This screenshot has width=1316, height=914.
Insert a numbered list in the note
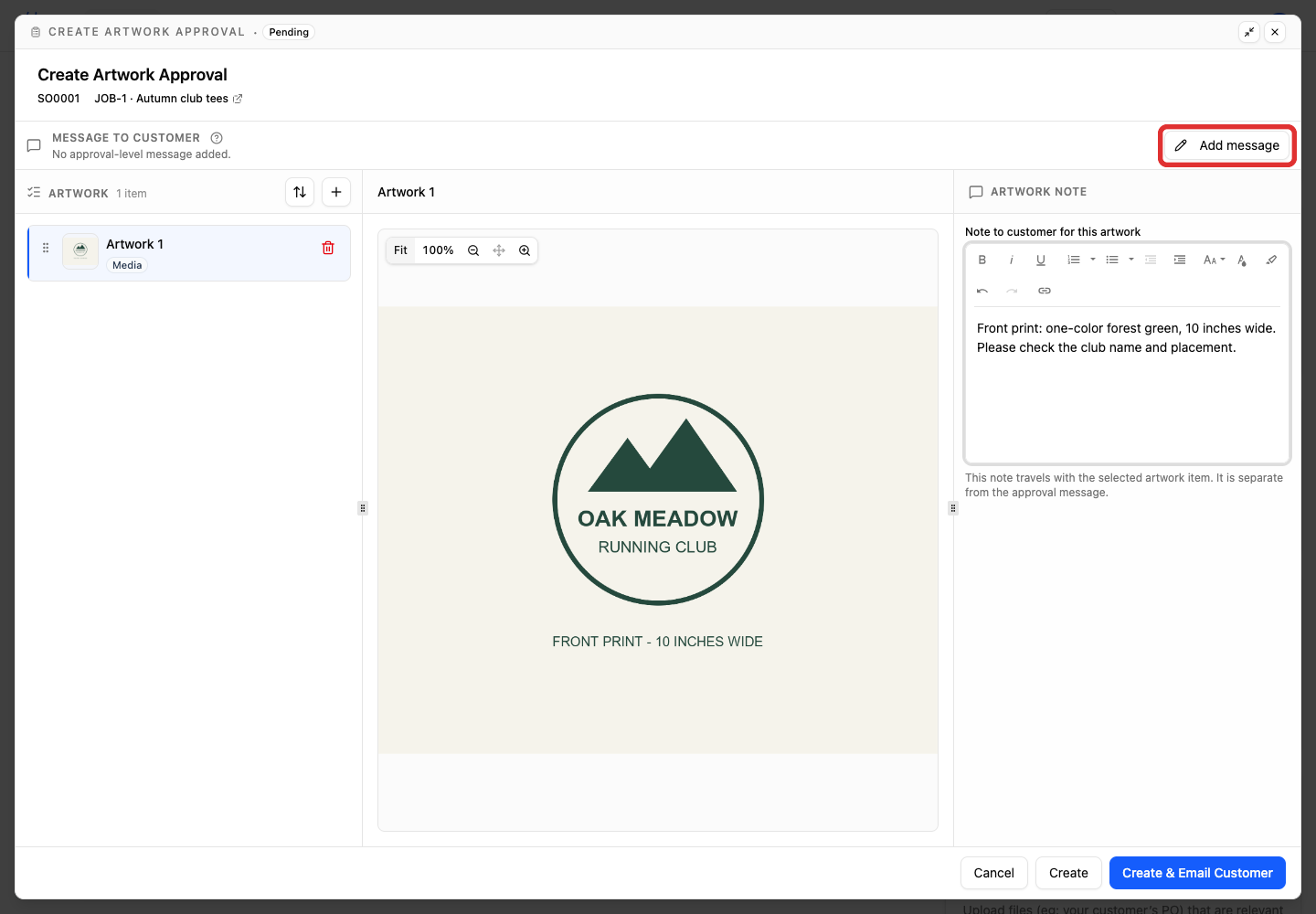pos(1074,260)
